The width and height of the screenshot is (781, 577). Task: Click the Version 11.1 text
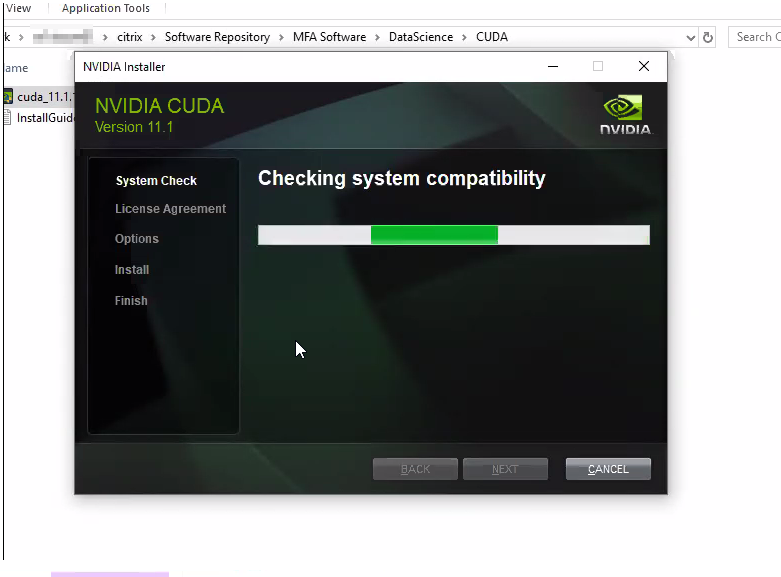pos(134,127)
